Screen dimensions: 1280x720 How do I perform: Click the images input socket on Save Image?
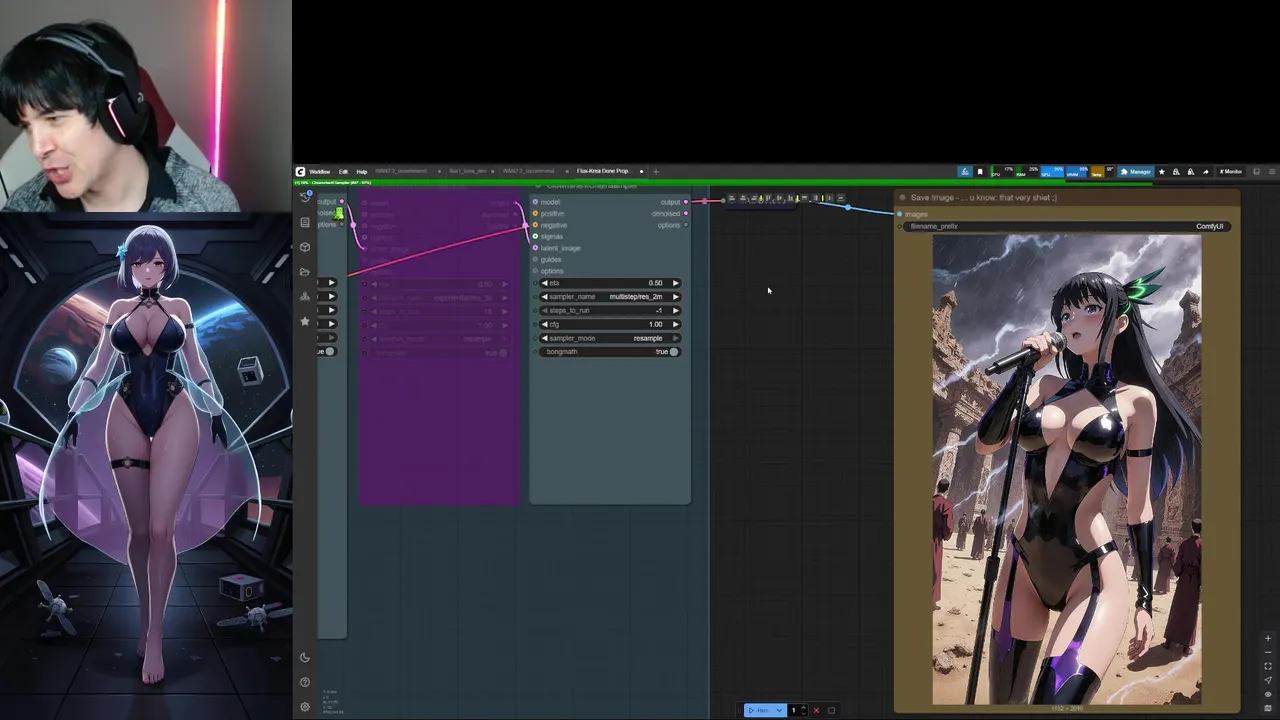(x=899, y=214)
